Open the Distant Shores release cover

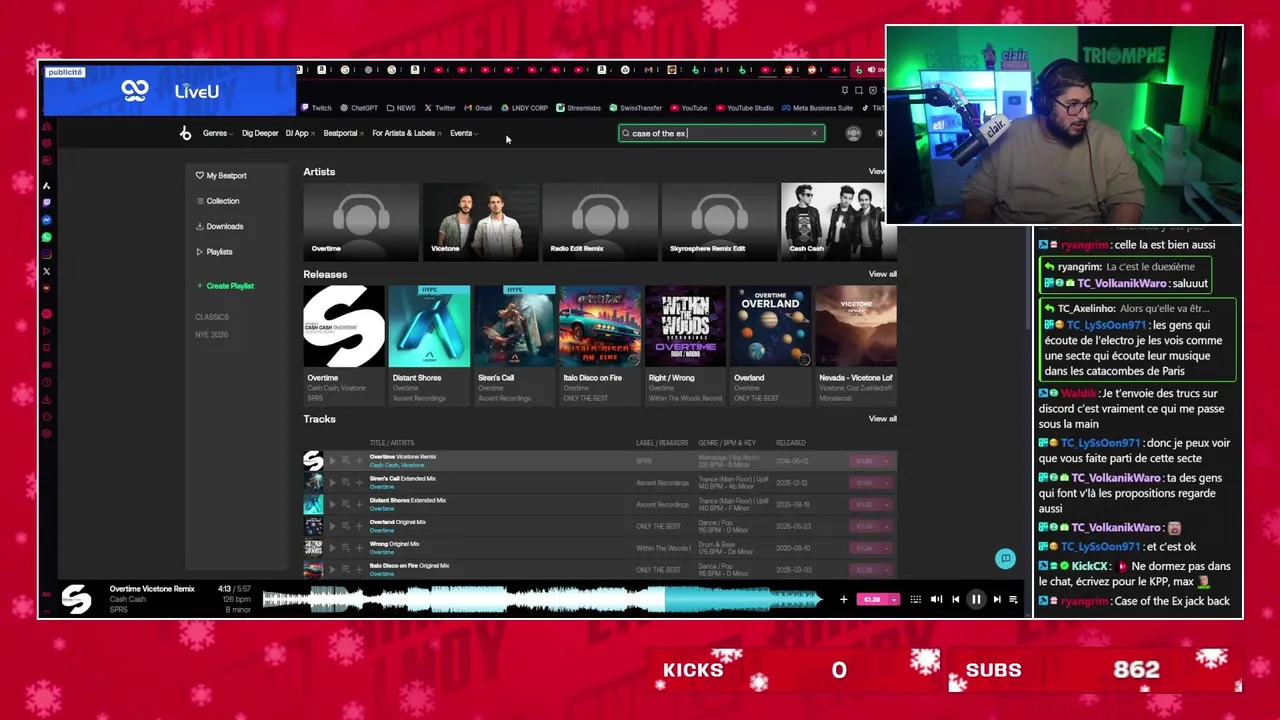click(429, 326)
